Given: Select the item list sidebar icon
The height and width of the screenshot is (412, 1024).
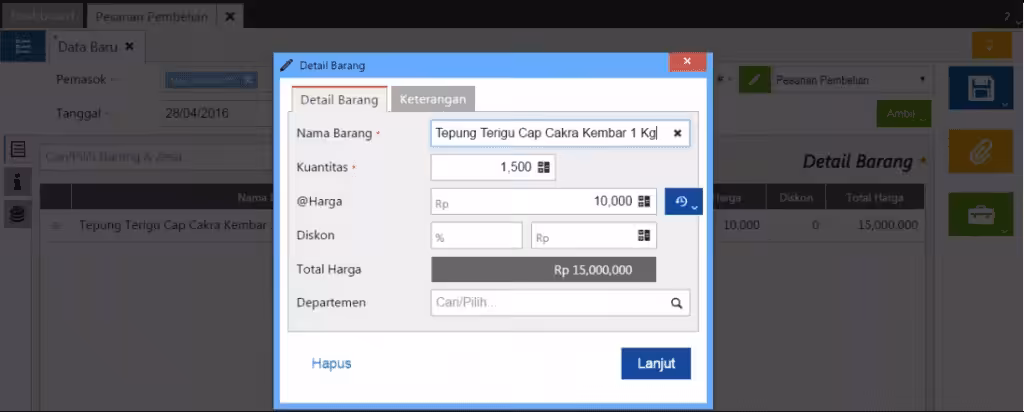Looking at the screenshot, I should (x=18, y=150).
